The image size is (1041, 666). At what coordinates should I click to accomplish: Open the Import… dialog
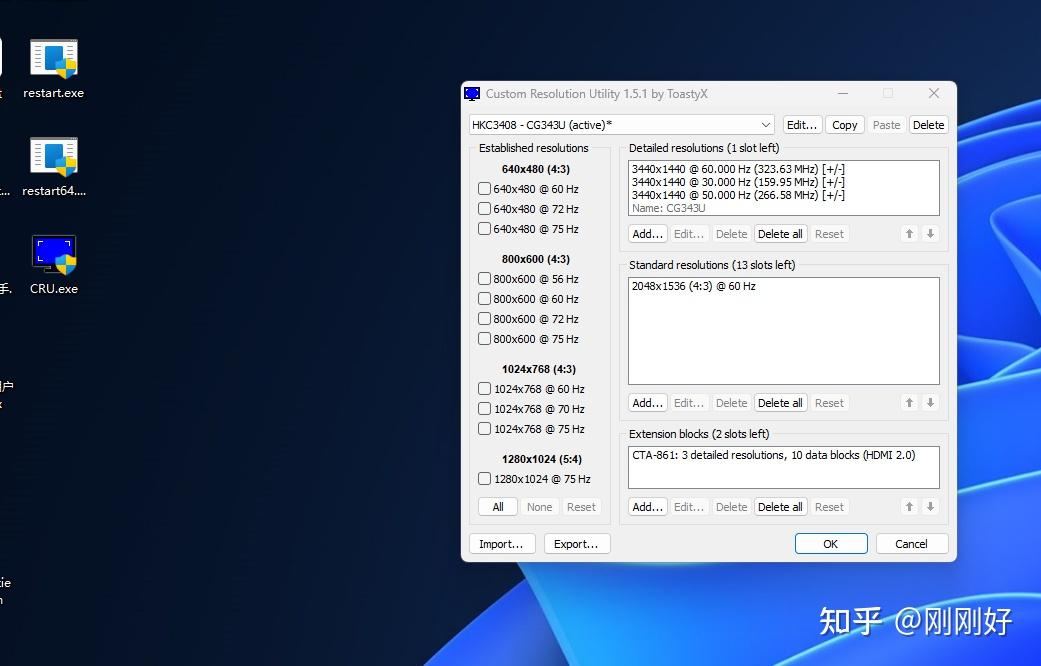[x=501, y=544]
